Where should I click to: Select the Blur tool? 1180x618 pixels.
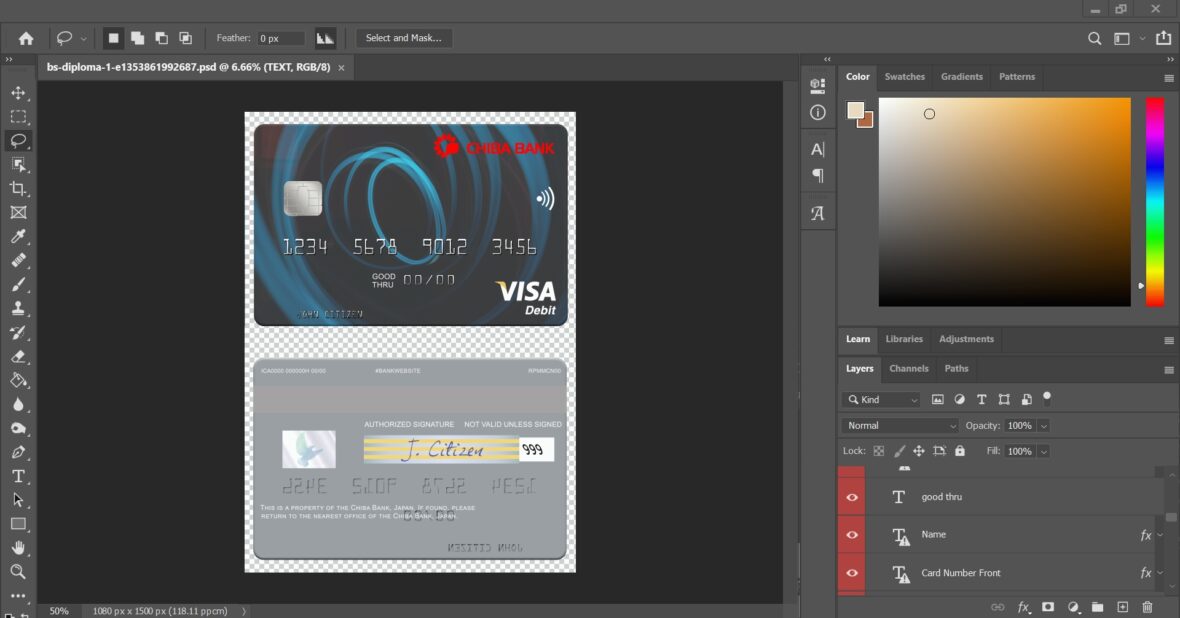pyautogui.click(x=18, y=404)
